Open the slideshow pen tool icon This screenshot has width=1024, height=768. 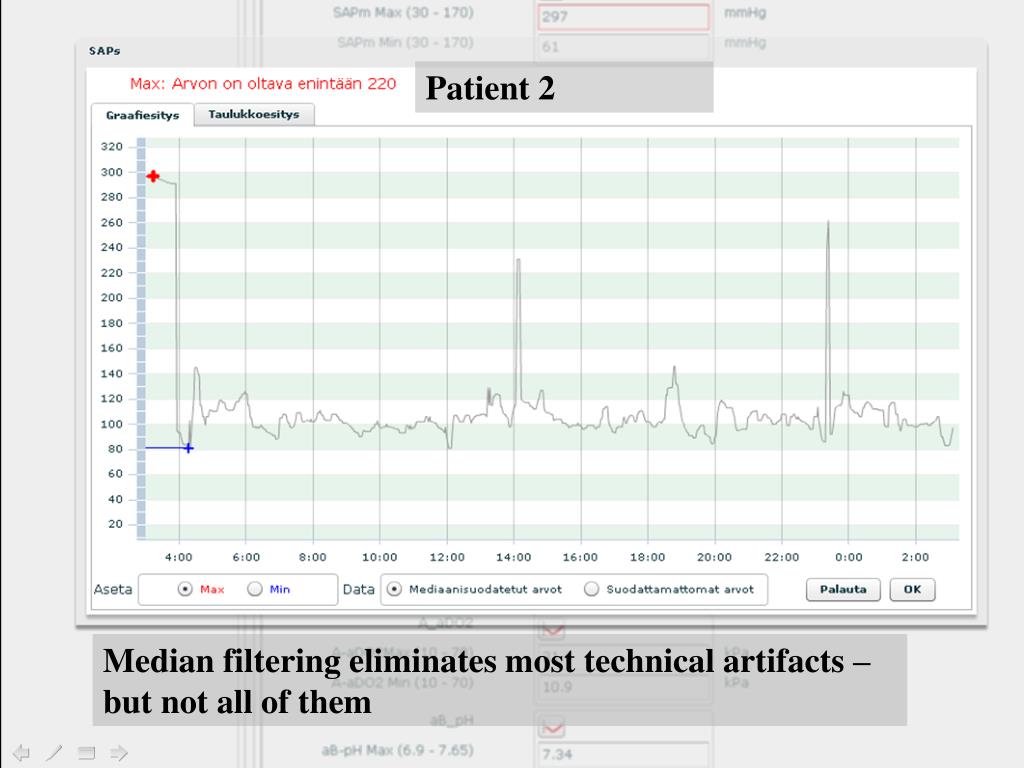pyautogui.click(x=54, y=752)
